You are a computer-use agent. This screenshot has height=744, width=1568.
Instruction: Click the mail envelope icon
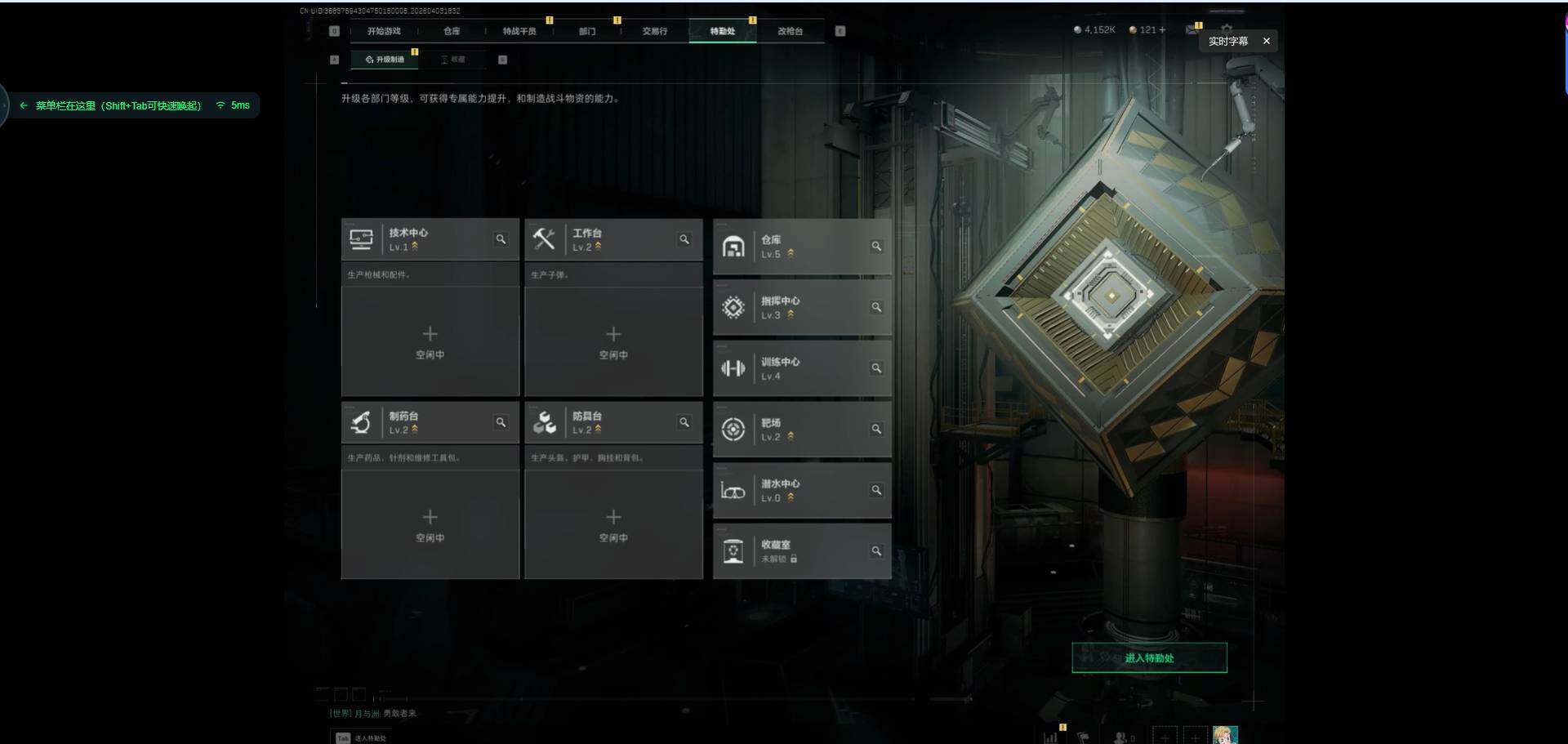coord(1192,29)
